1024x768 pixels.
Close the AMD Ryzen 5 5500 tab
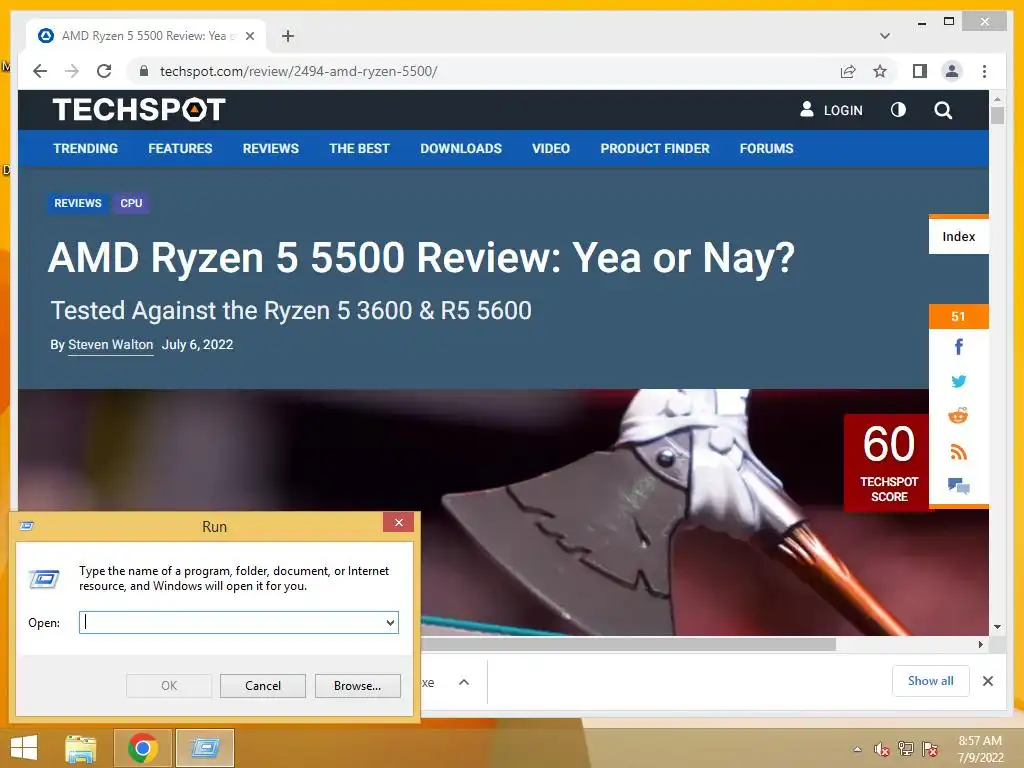coord(249,36)
